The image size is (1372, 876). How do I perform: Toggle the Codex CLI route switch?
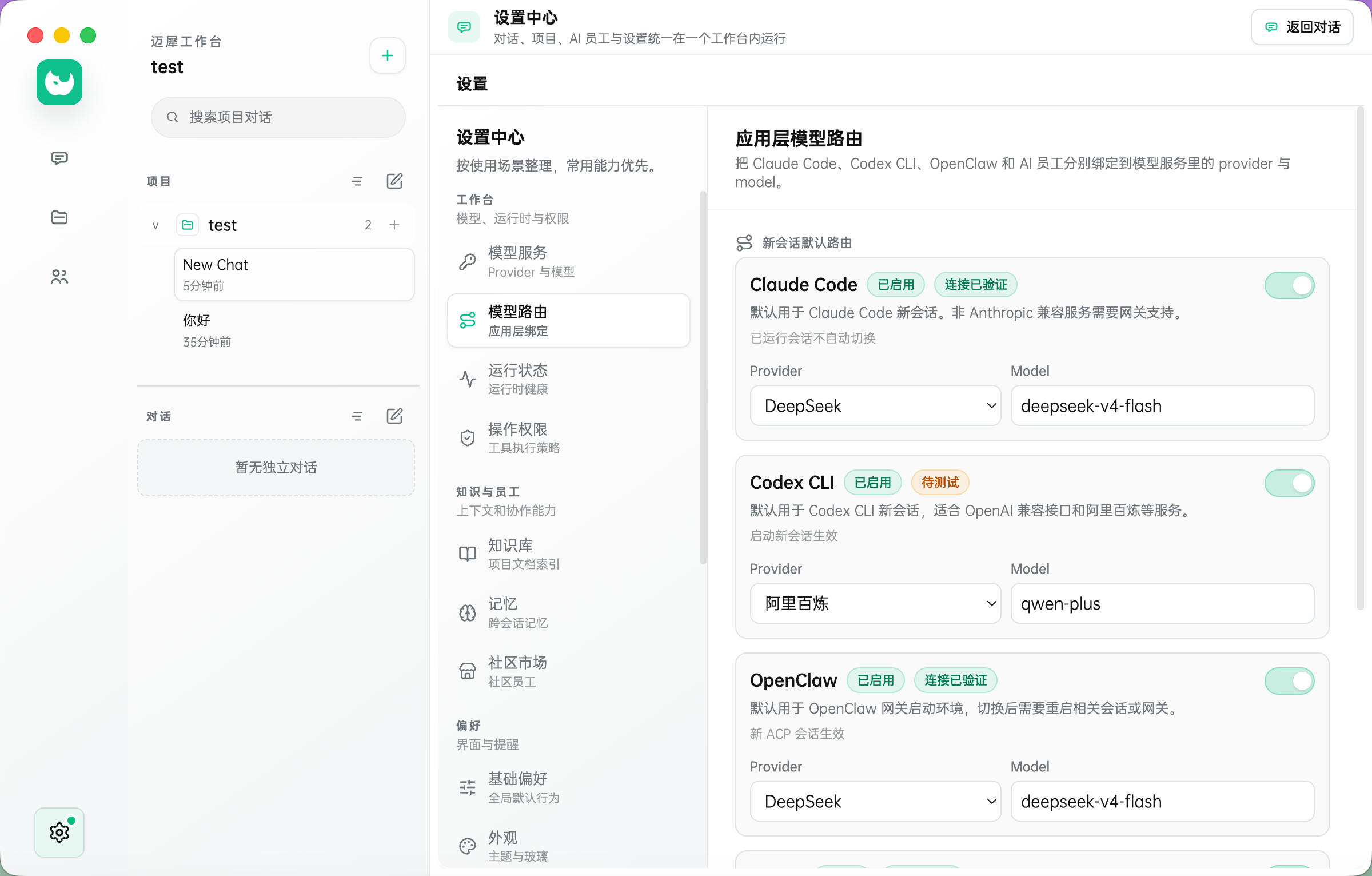point(1289,483)
